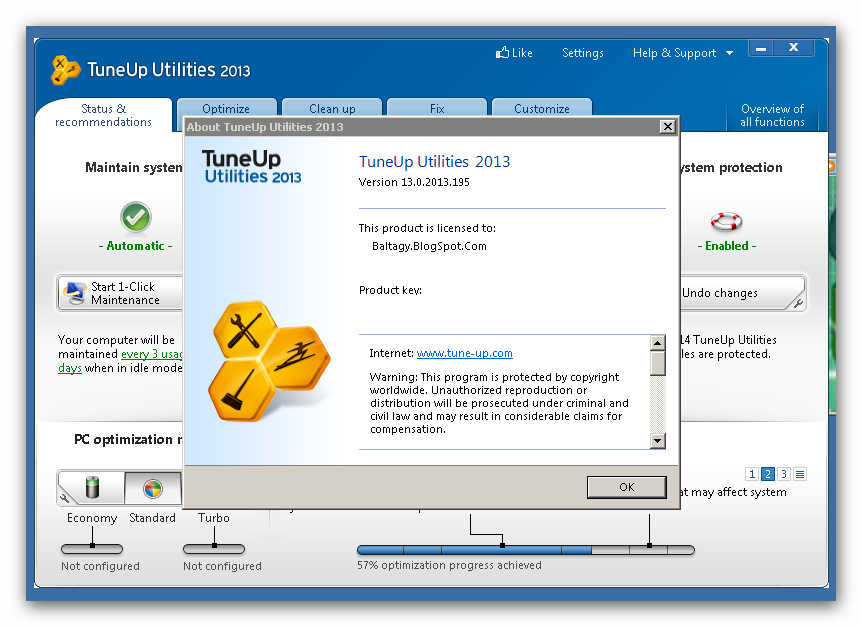
Task: Open the Status & recommendations tab
Action: [x=103, y=115]
